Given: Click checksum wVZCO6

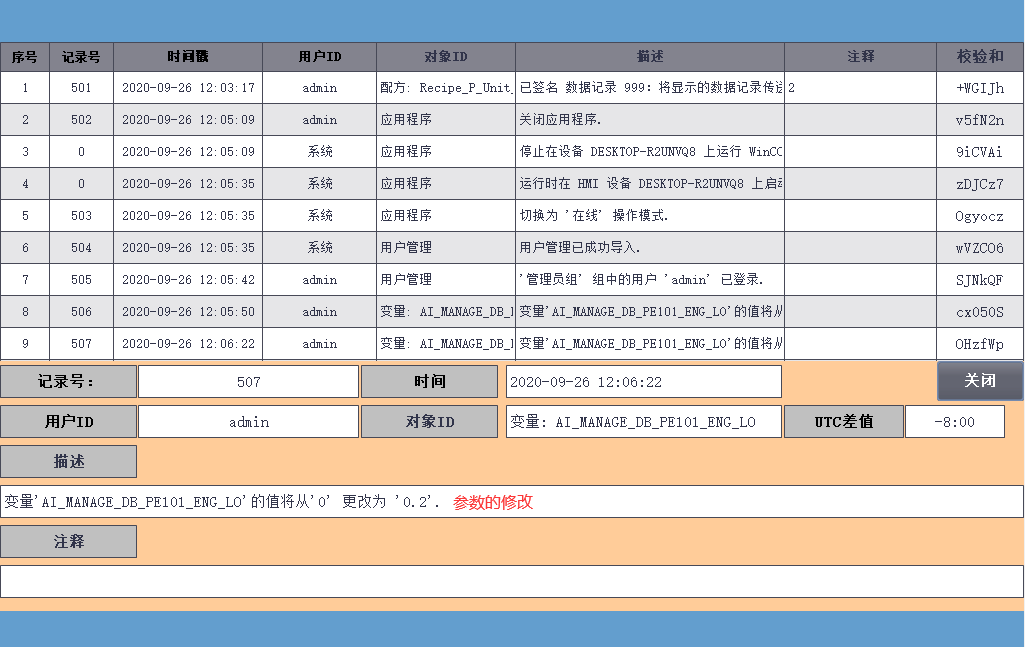Looking at the screenshot, I should 980,248.
